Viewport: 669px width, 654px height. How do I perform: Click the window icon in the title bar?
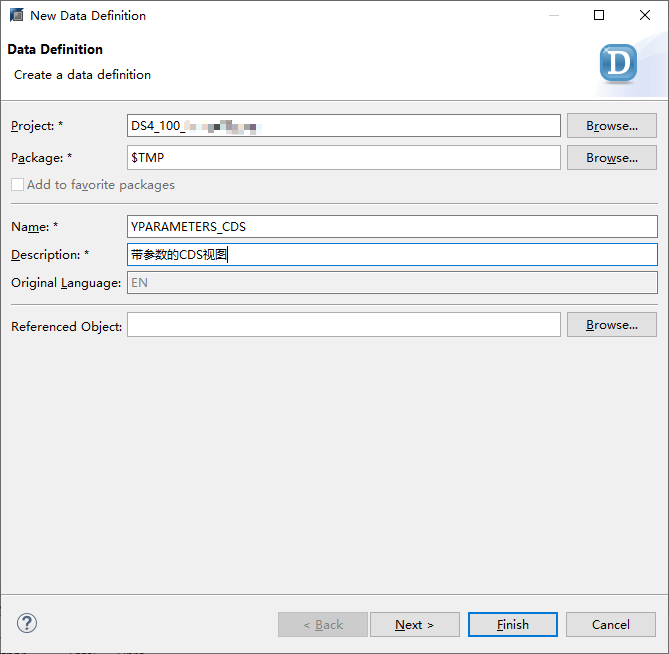[16, 16]
